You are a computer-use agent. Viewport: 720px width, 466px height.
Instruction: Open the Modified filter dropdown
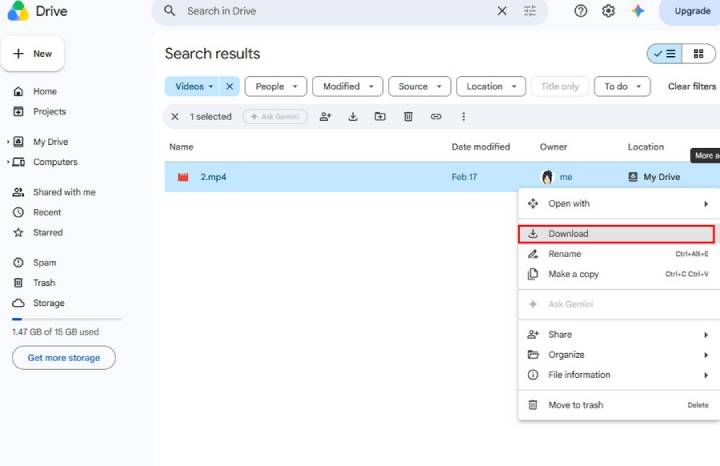(348, 86)
